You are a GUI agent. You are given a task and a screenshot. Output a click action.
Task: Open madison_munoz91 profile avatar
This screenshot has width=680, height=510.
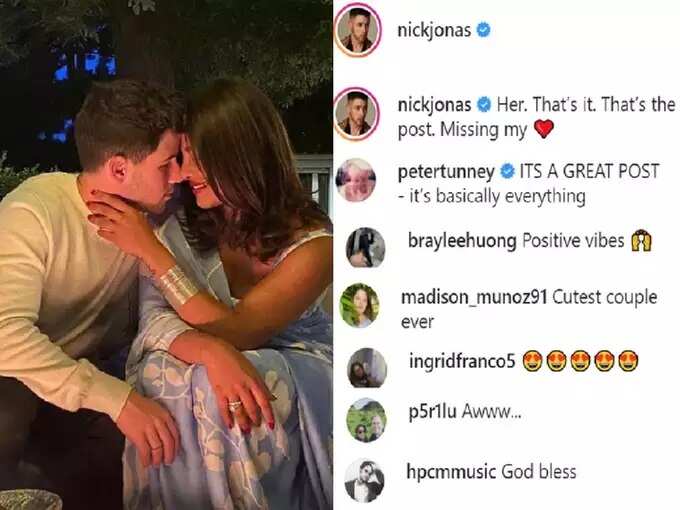tap(359, 305)
